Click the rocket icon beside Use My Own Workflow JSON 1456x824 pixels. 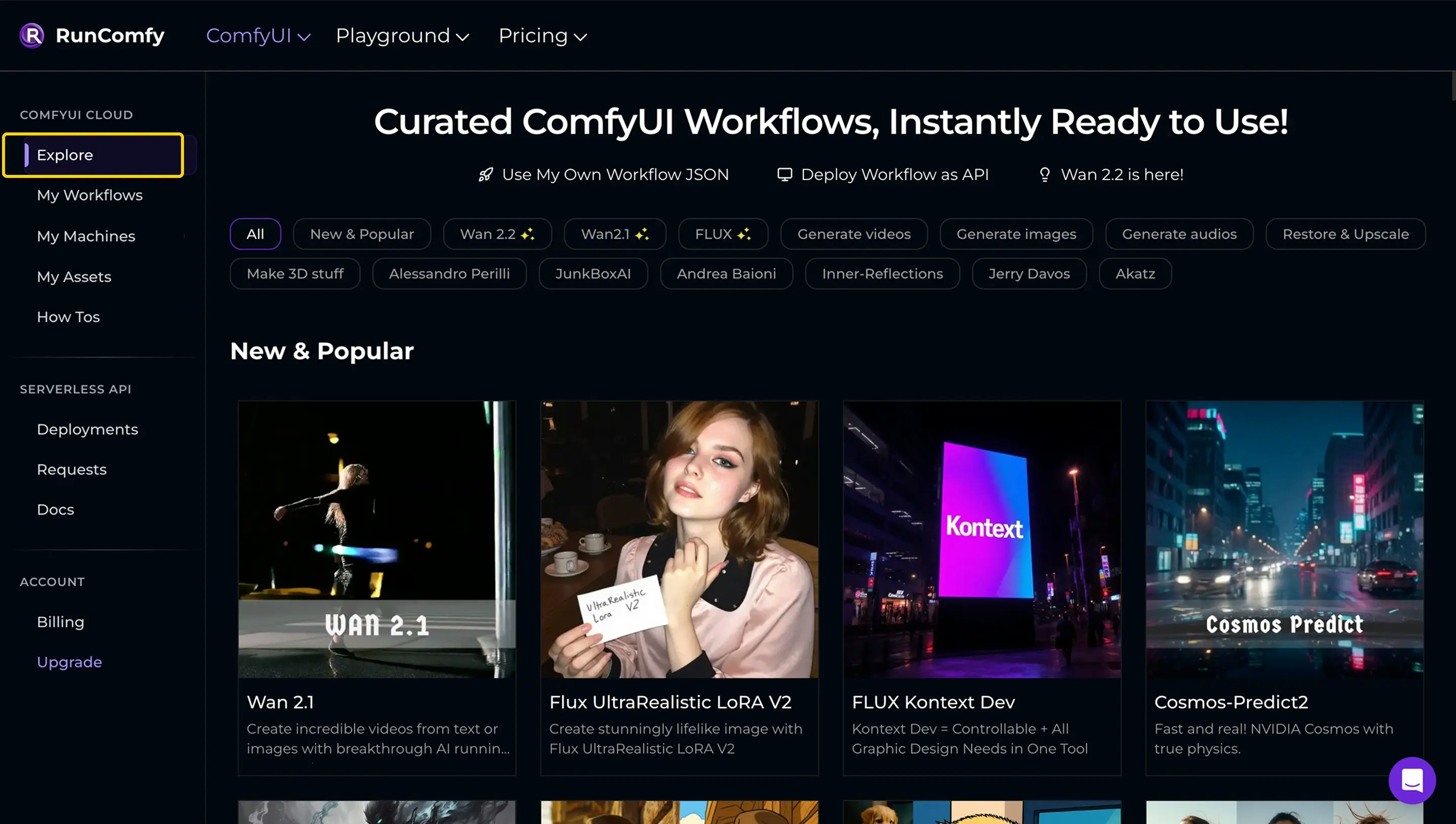pyautogui.click(x=485, y=174)
